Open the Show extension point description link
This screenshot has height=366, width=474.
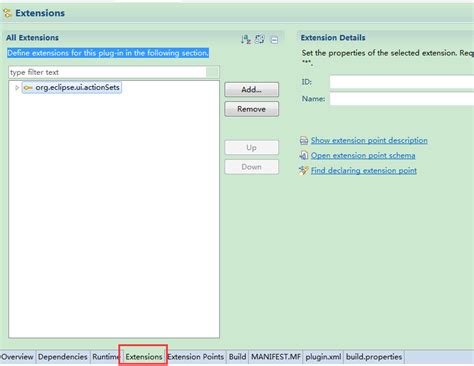[x=369, y=140]
